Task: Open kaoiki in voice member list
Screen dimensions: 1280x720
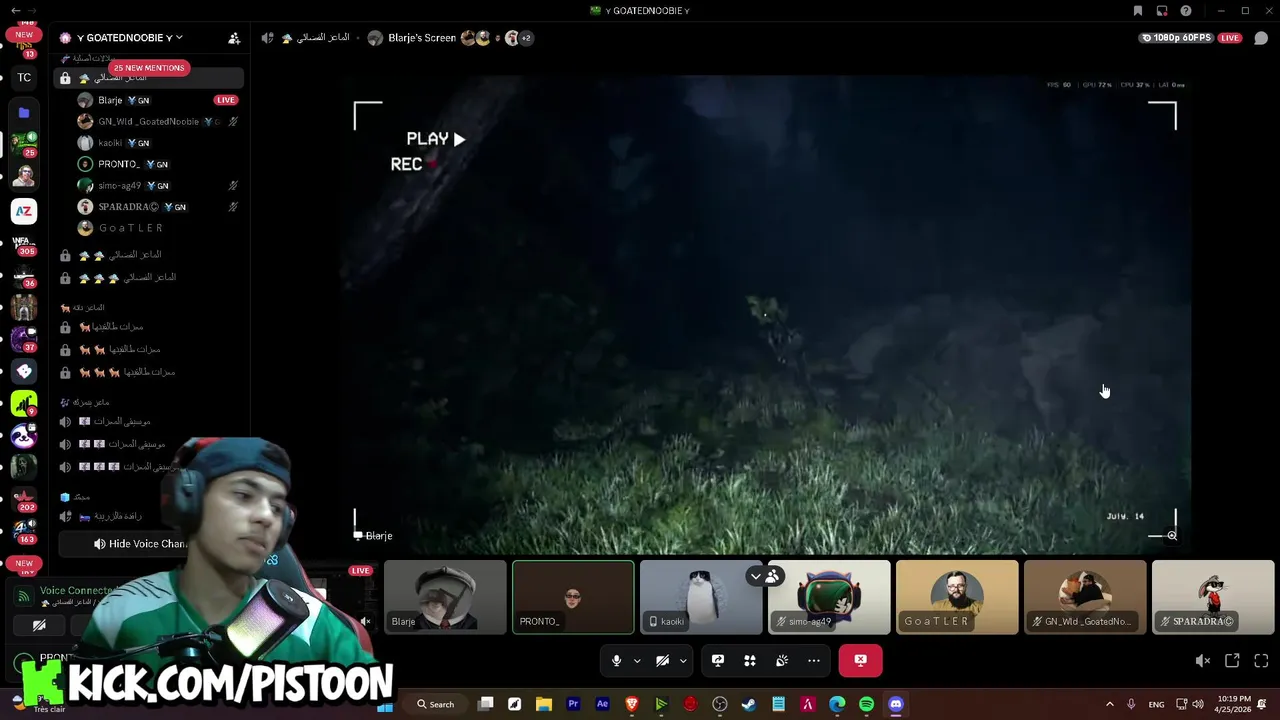Action: click(158, 143)
